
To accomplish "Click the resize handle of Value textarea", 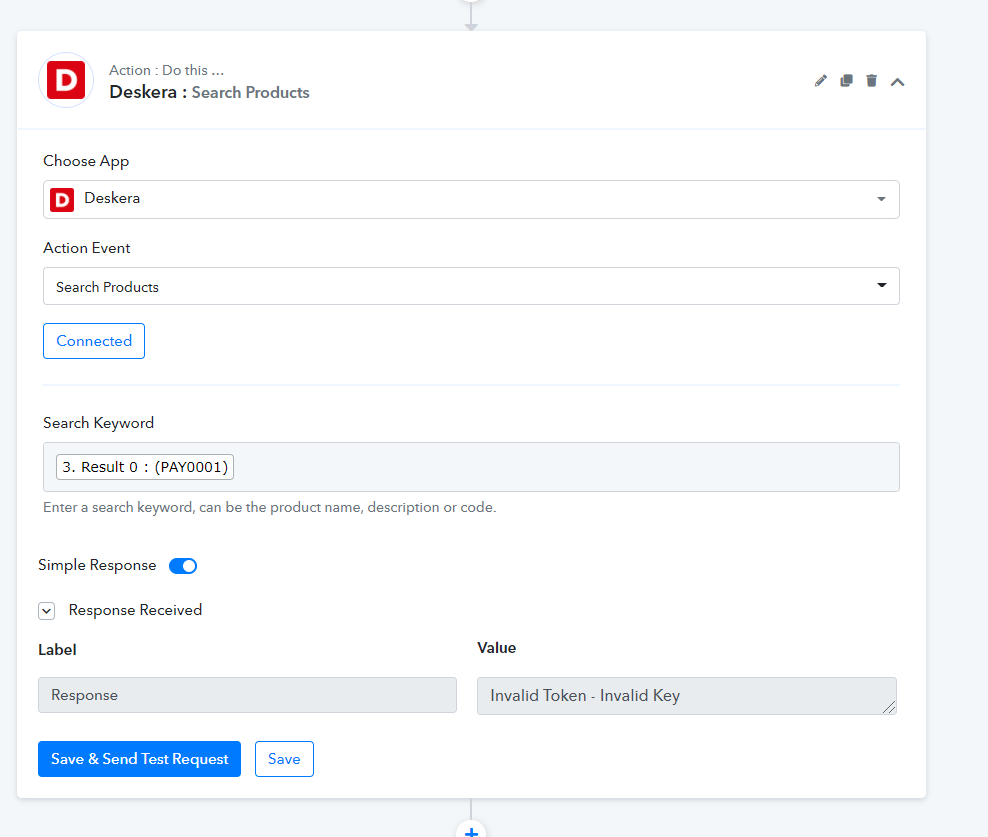I will (x=889, y=708).
